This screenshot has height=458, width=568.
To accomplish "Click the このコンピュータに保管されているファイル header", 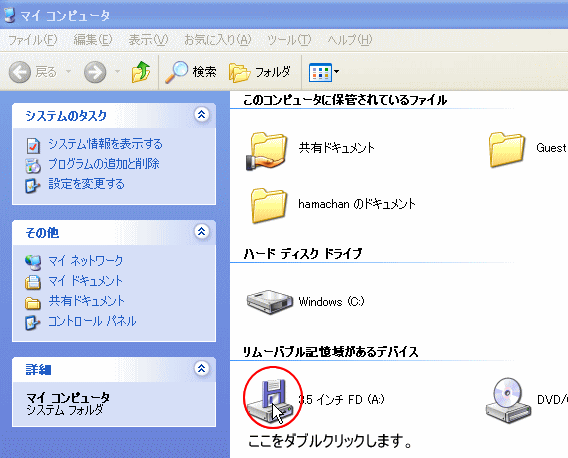I will click(x=345, y=100).
